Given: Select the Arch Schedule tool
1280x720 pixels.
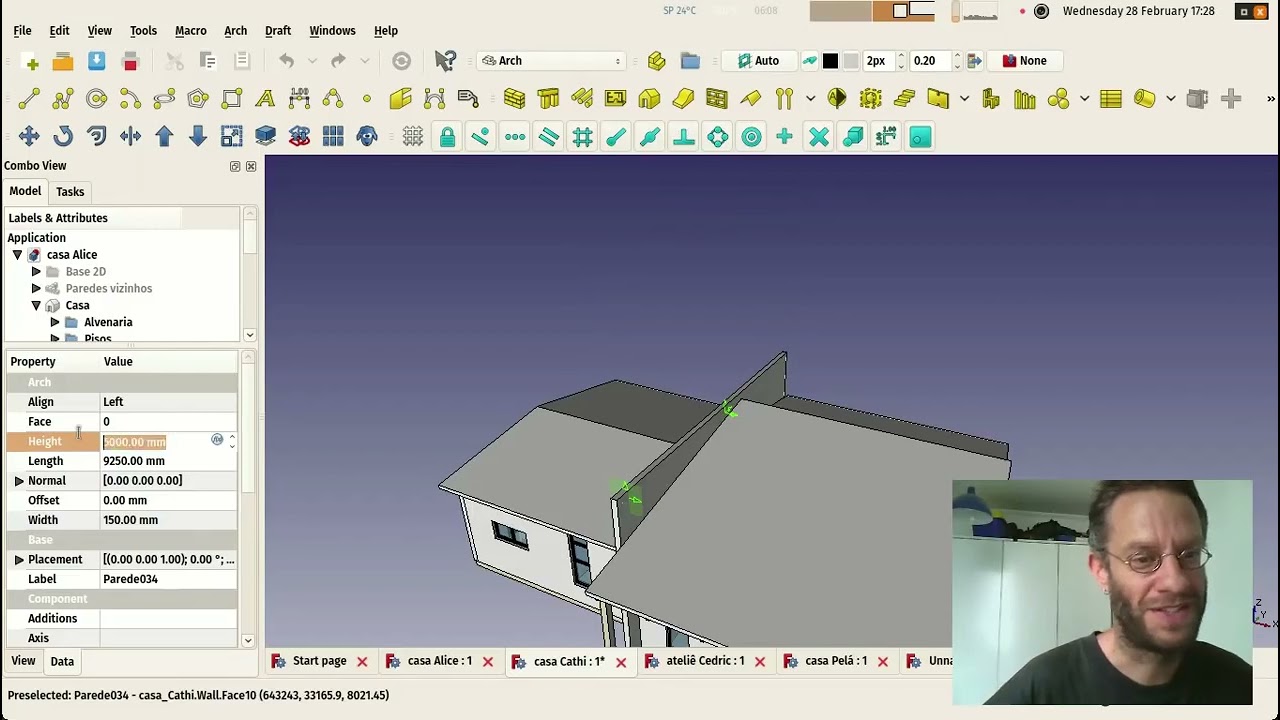Looking at the screenshot, I should (1111, 98).
